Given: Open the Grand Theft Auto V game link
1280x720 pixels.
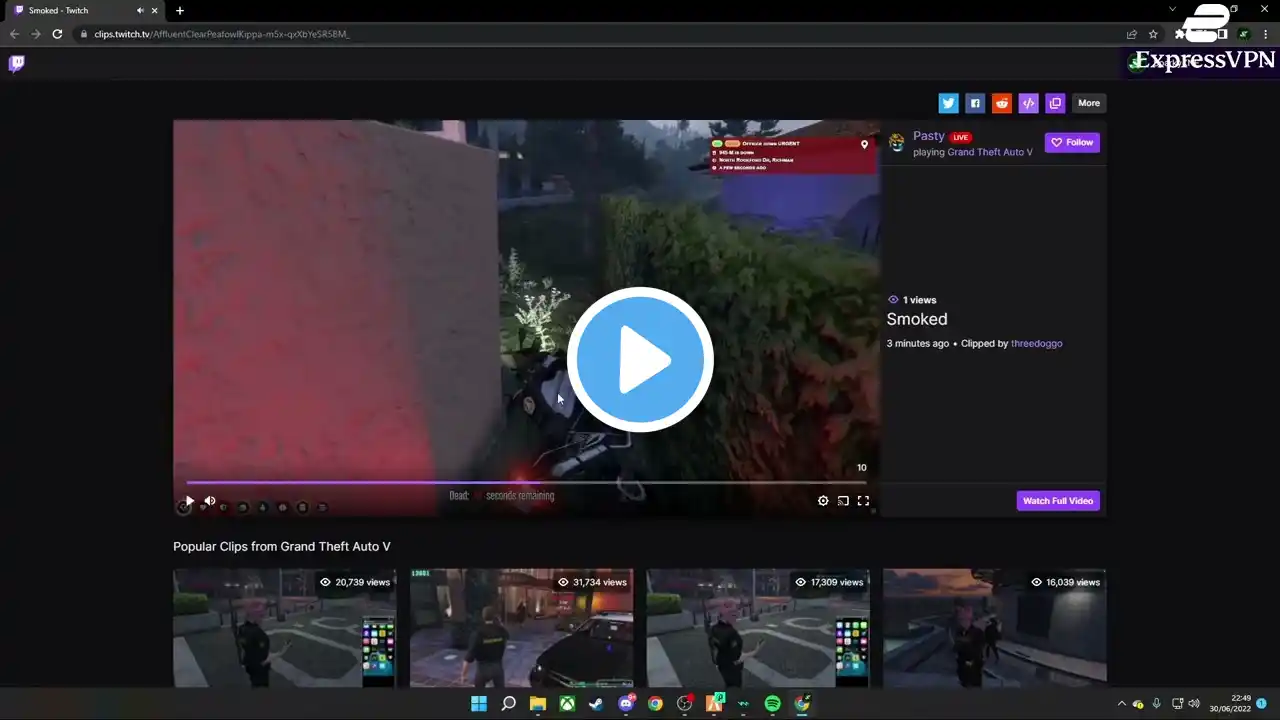Looking at the screenshot, I should point(990,152).
